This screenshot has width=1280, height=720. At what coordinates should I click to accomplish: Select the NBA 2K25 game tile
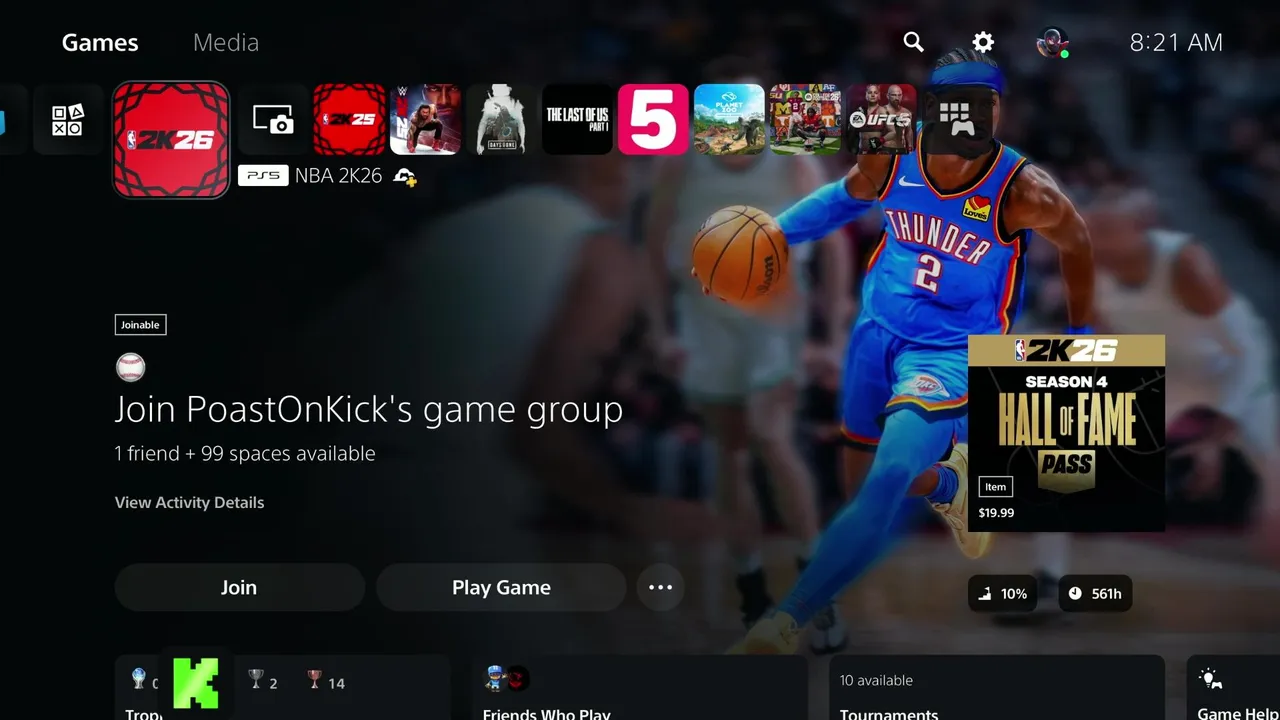pos(349,120)
